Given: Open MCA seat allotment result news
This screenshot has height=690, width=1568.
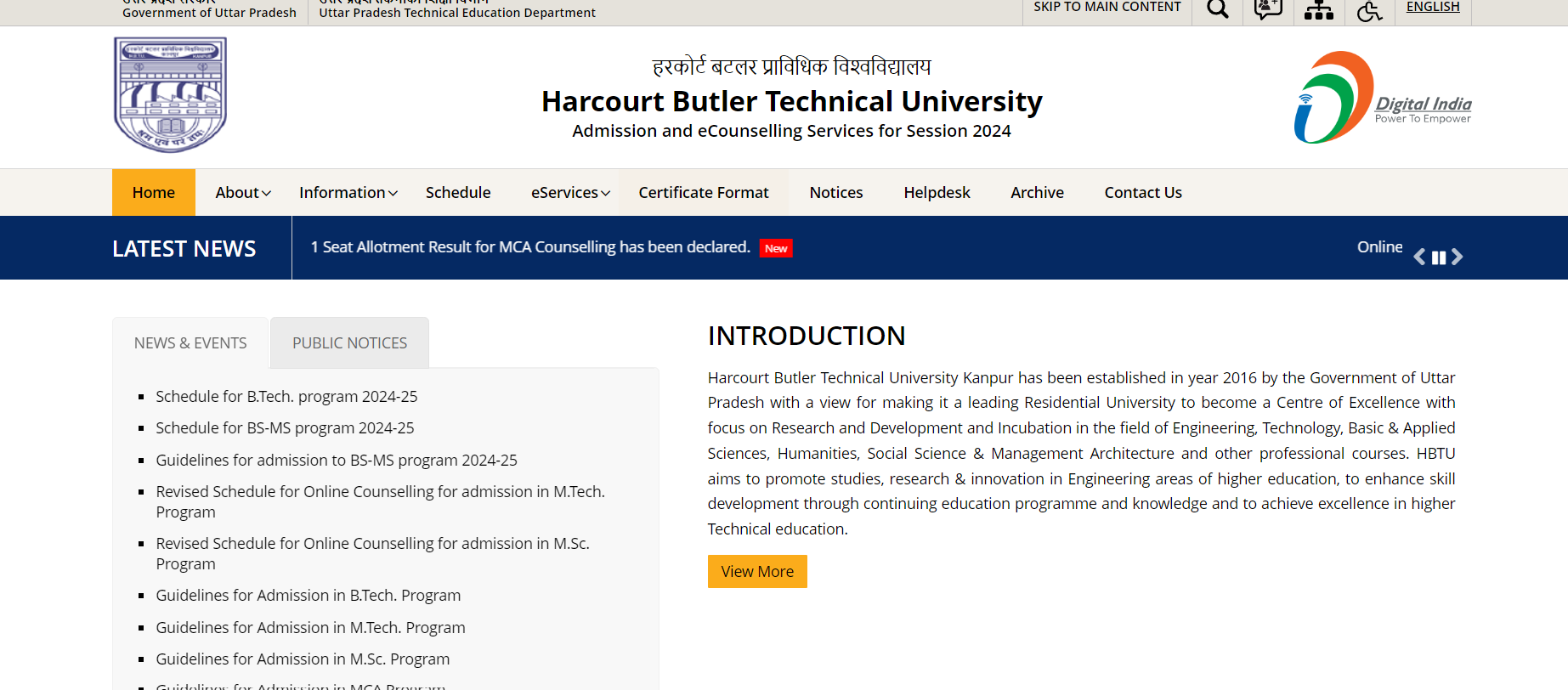Looking at the screenshot, I should tap(530, 246).
